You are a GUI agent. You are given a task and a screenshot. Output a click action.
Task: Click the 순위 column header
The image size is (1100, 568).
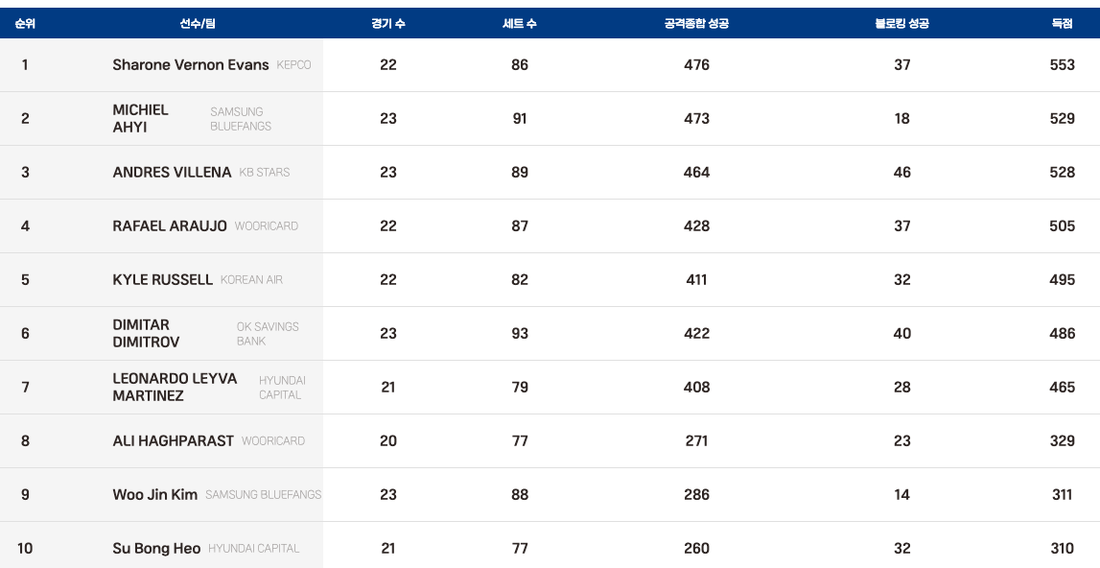point(25,23)
